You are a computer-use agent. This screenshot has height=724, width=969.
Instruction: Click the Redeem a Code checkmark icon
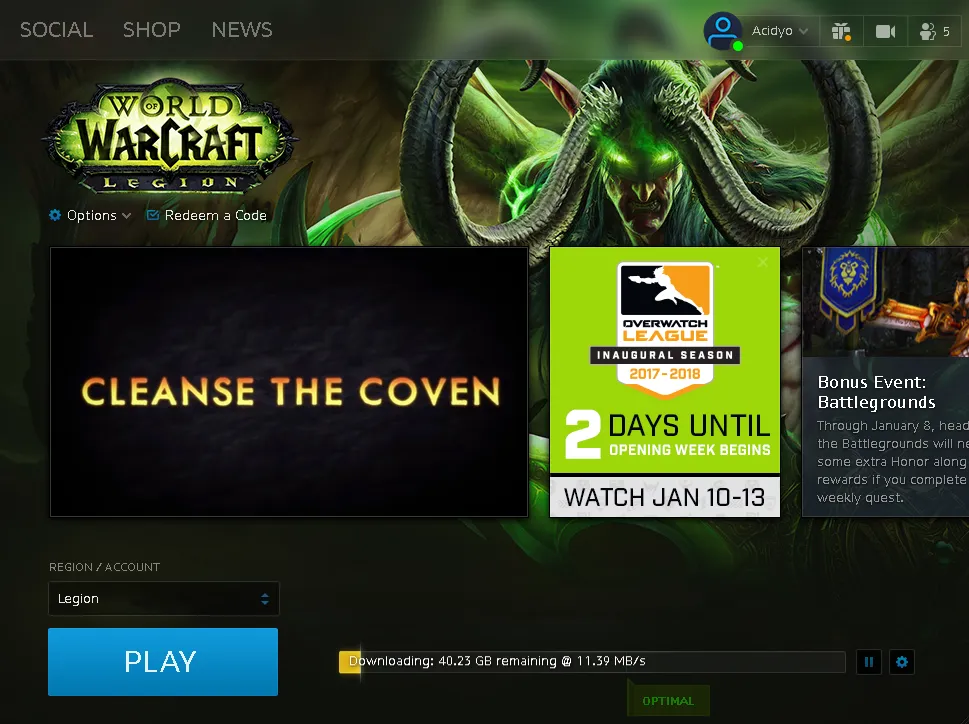click(152, 215)
